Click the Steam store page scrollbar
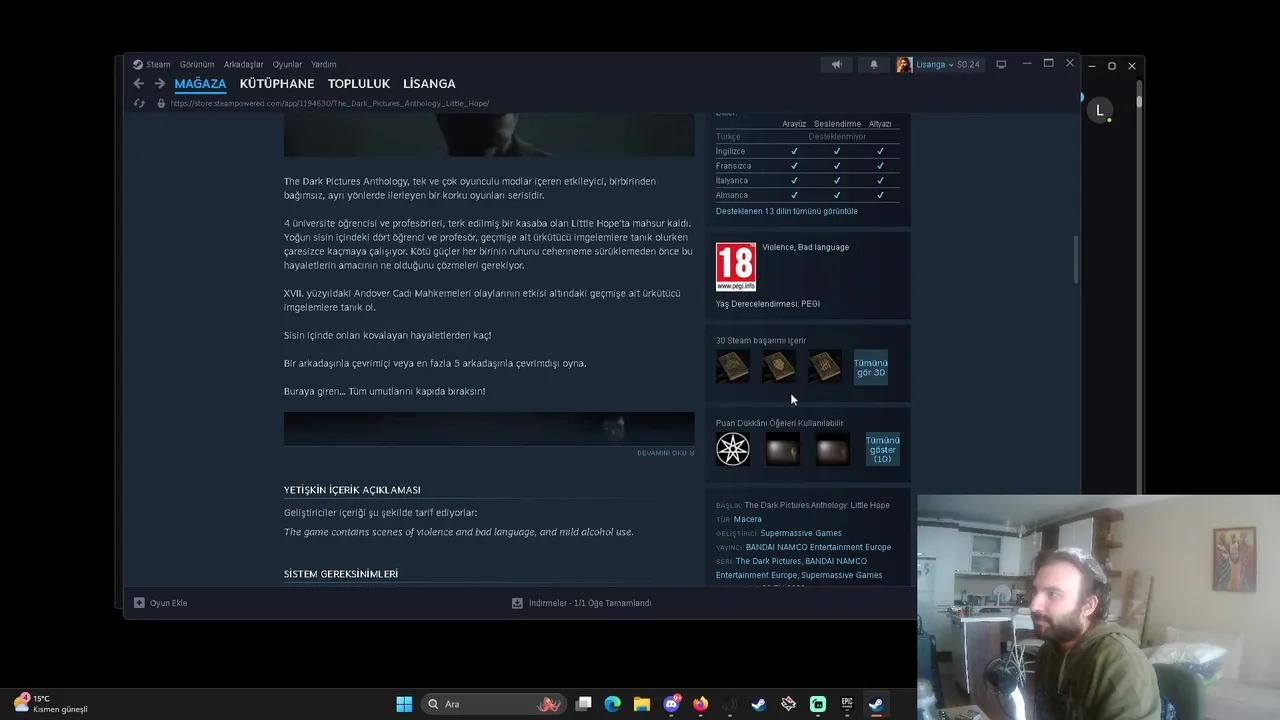The height and width of the screenshot is (720, 1280). pyautogui.click(x=1077, y=259)
